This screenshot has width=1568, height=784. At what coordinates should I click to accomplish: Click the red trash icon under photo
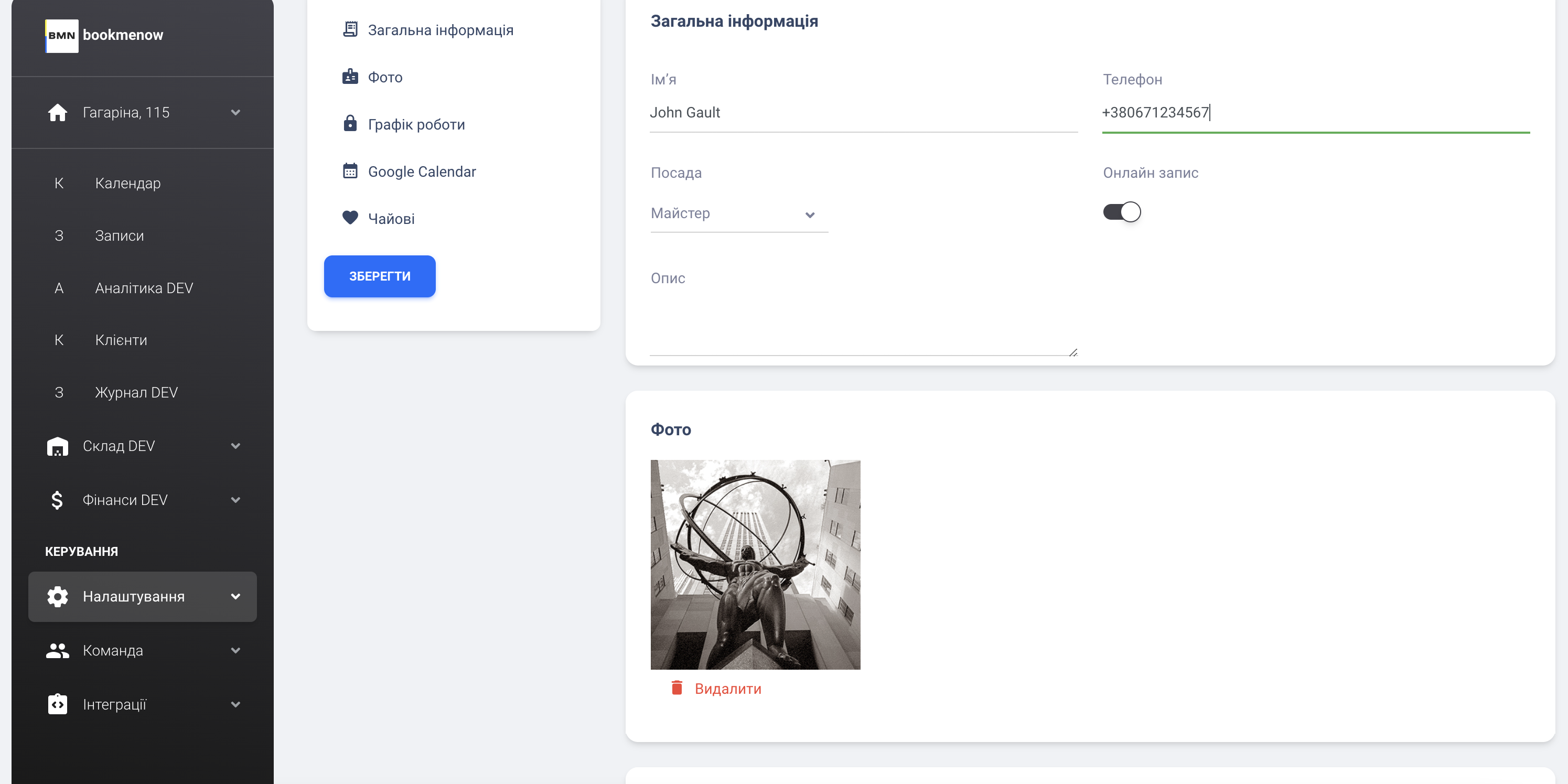(x=676, y=688)
